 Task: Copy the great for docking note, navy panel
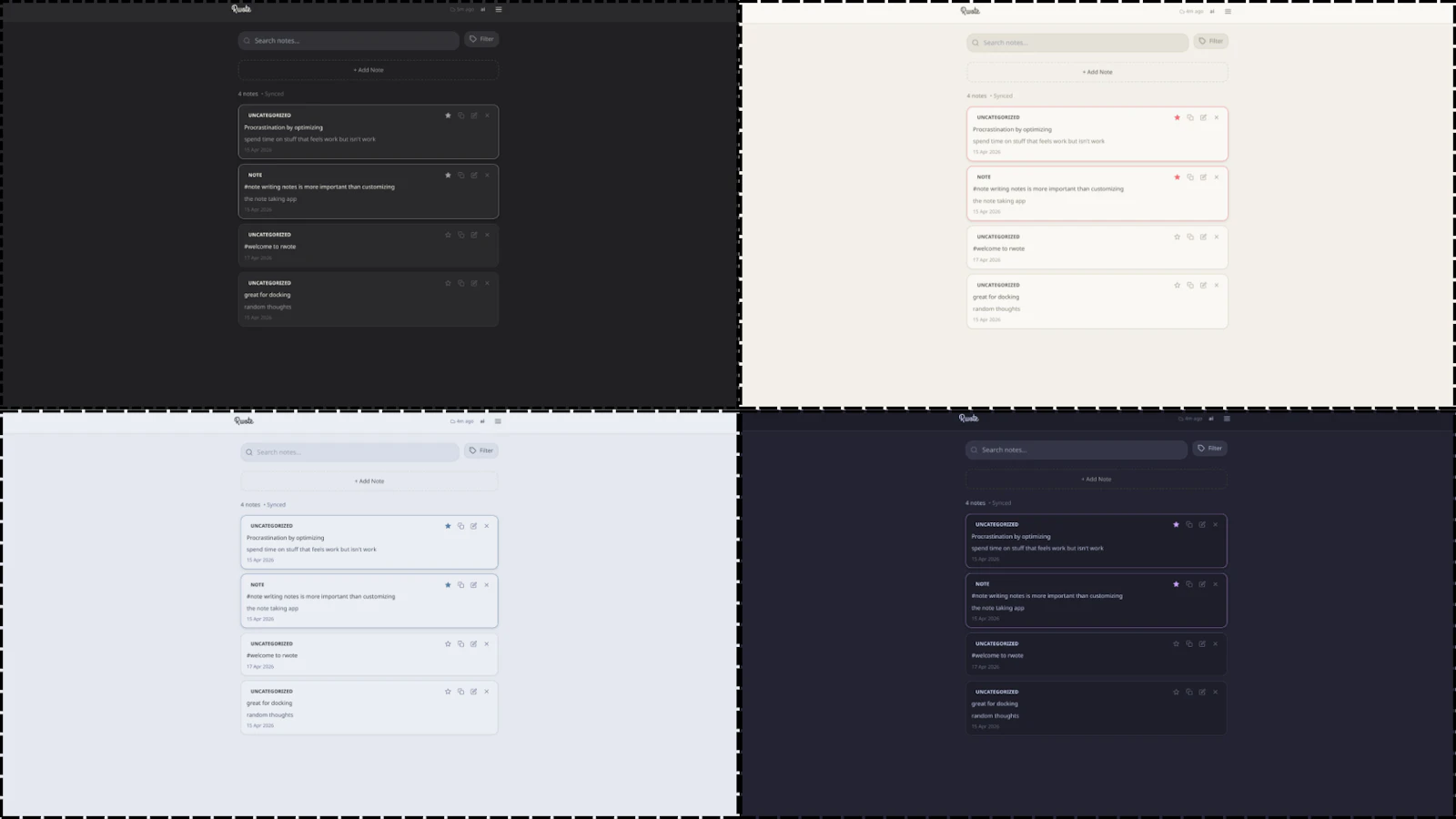[x=1189, y=692]
